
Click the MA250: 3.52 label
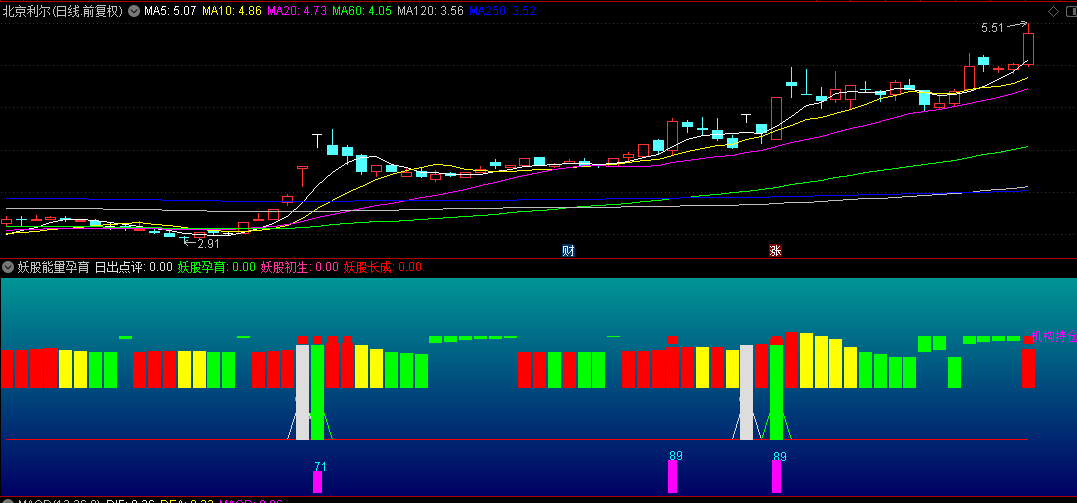[503, 11]
